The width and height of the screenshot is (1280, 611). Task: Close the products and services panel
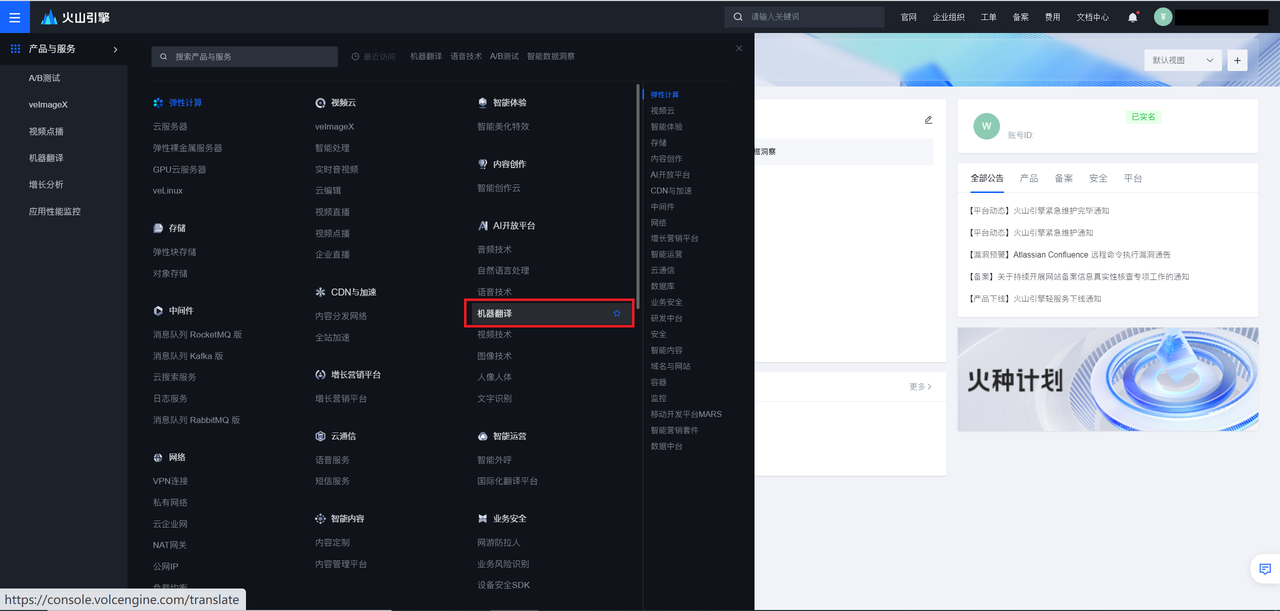click(739, 48)
